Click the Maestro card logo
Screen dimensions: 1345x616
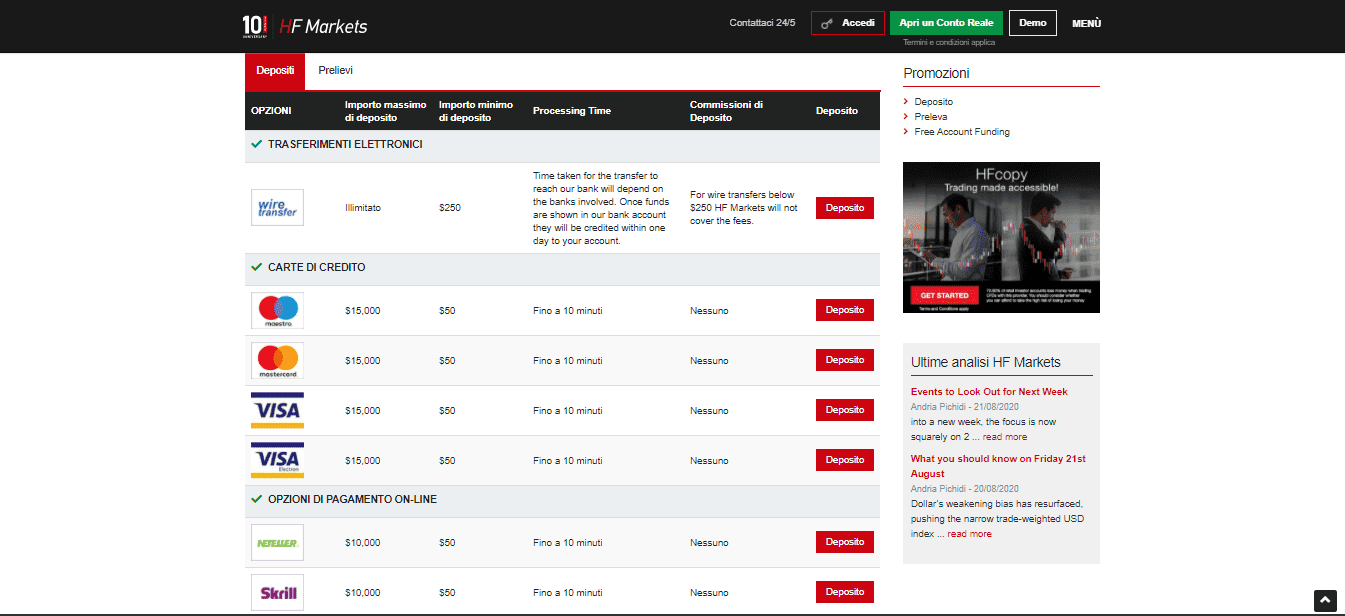point(277,310)
